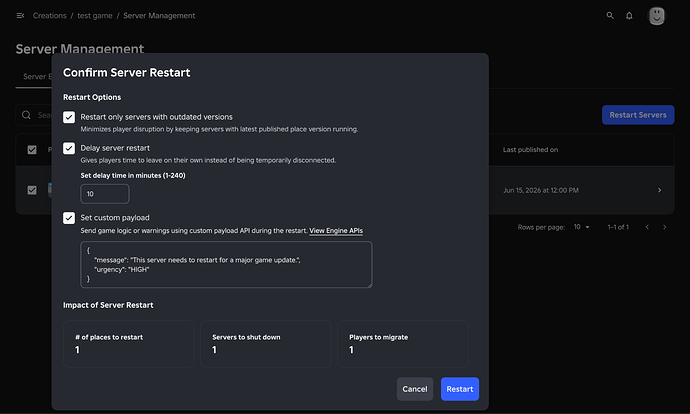Click Server Management breadcrumb
690x414 pixels.
pyautogui.click(x=159, y=15)
